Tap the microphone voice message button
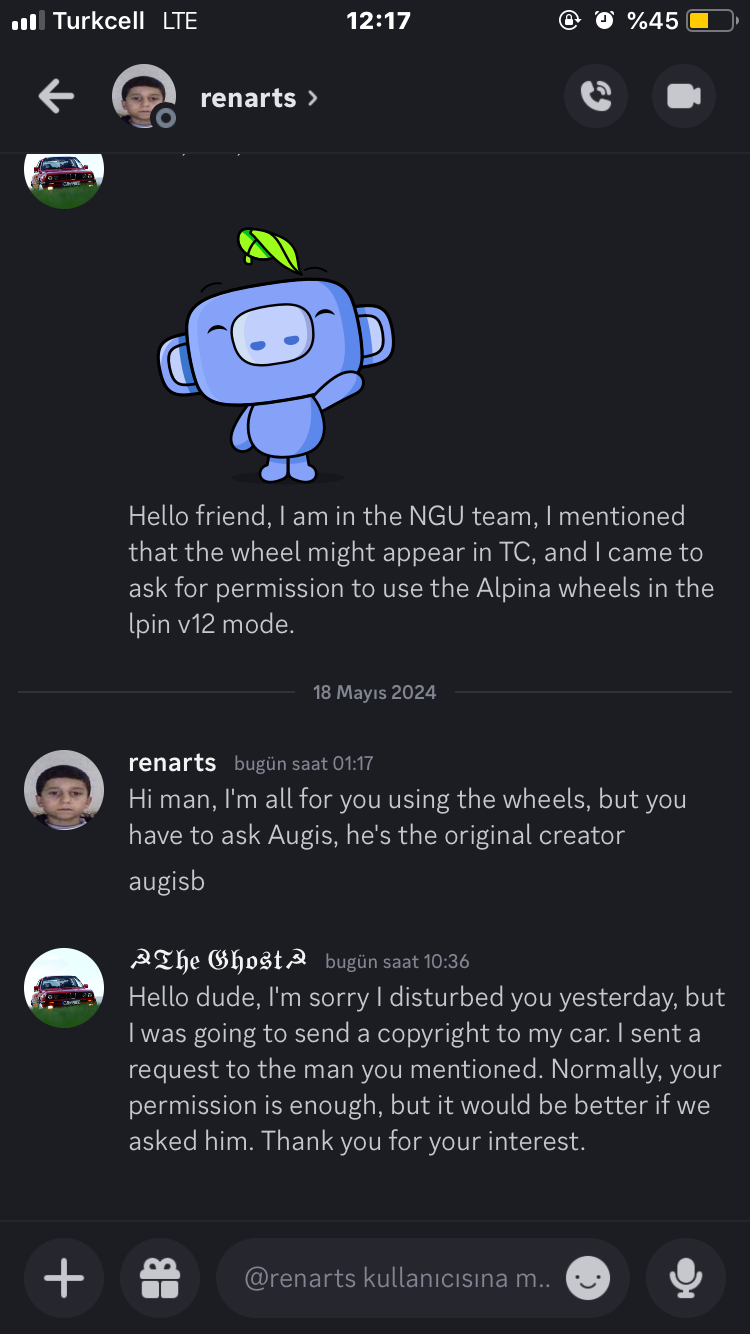Image resolution: width=750 pixels, height=1334 pixels. pos(685,1278)
